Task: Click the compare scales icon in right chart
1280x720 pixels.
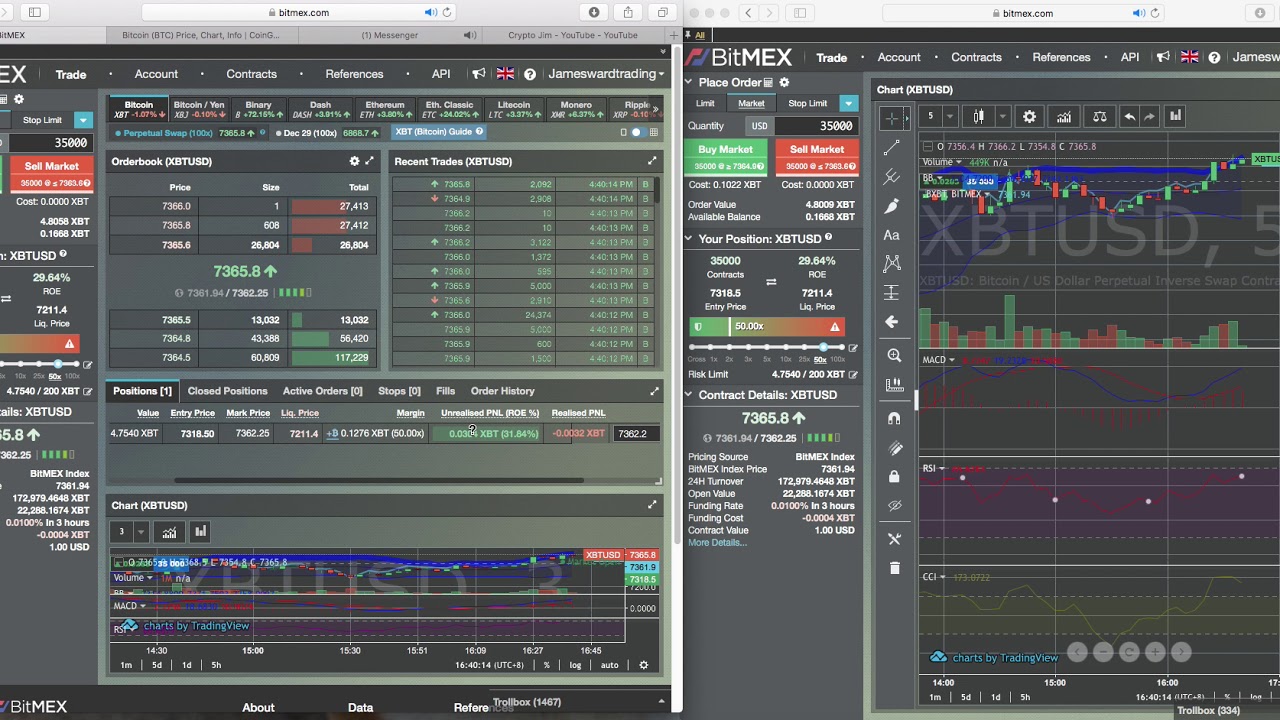Action: click(1099, 117)
